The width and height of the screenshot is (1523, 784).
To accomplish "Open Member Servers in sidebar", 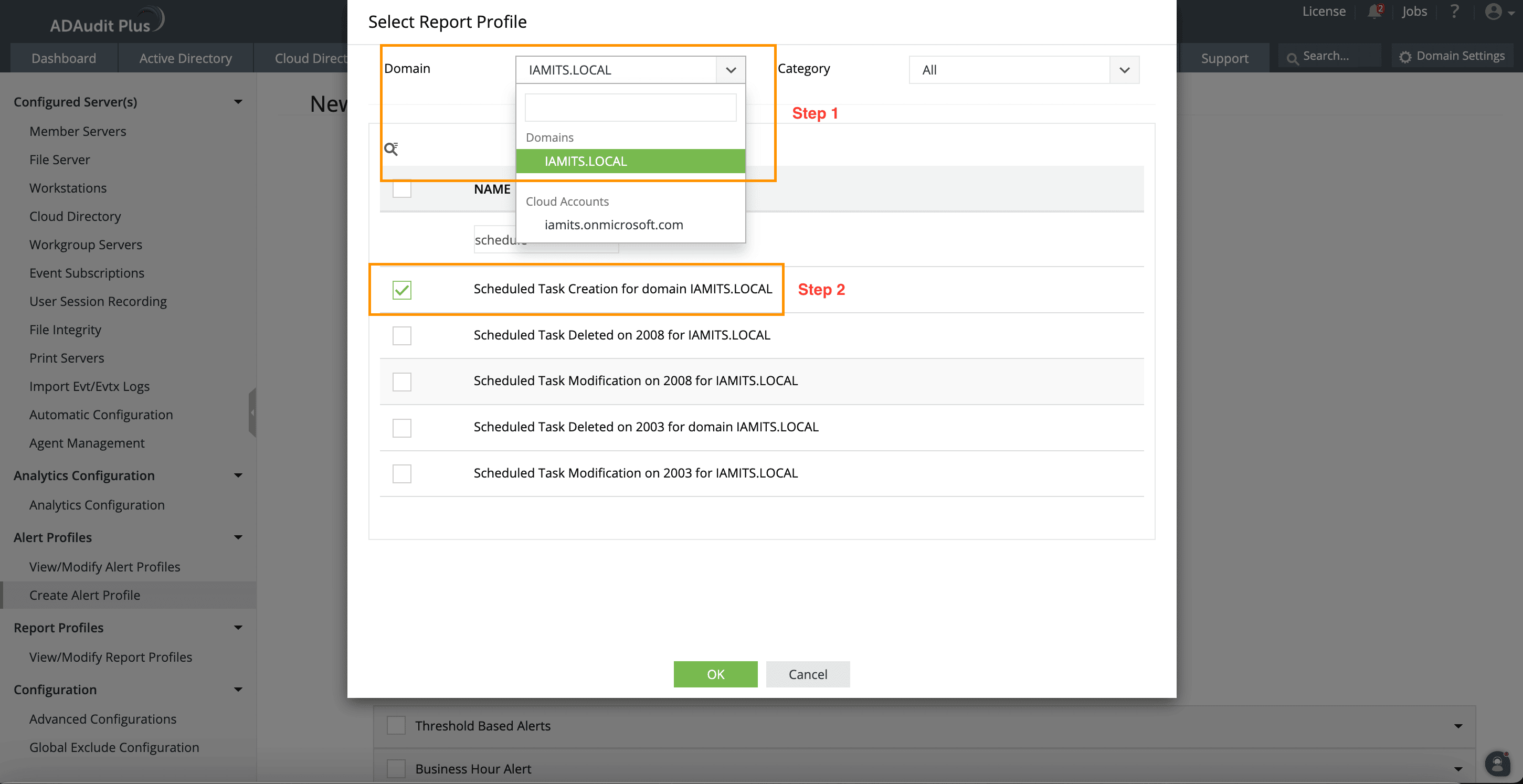I will [78, 131].
